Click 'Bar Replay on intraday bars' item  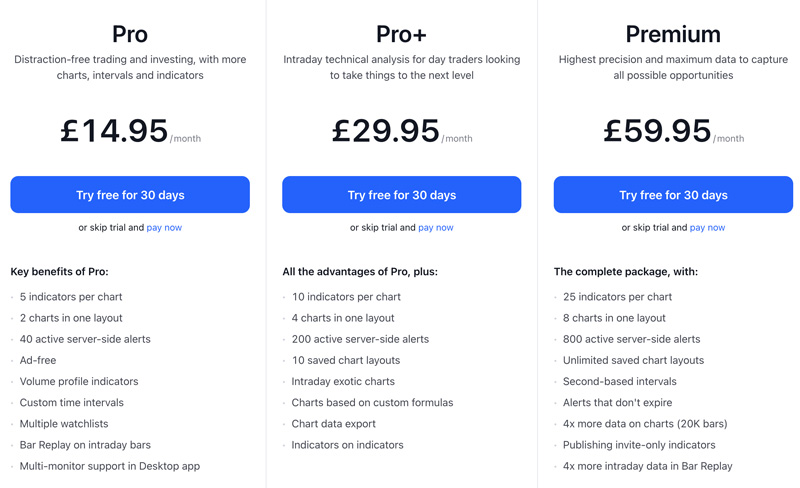coord(85,445)
